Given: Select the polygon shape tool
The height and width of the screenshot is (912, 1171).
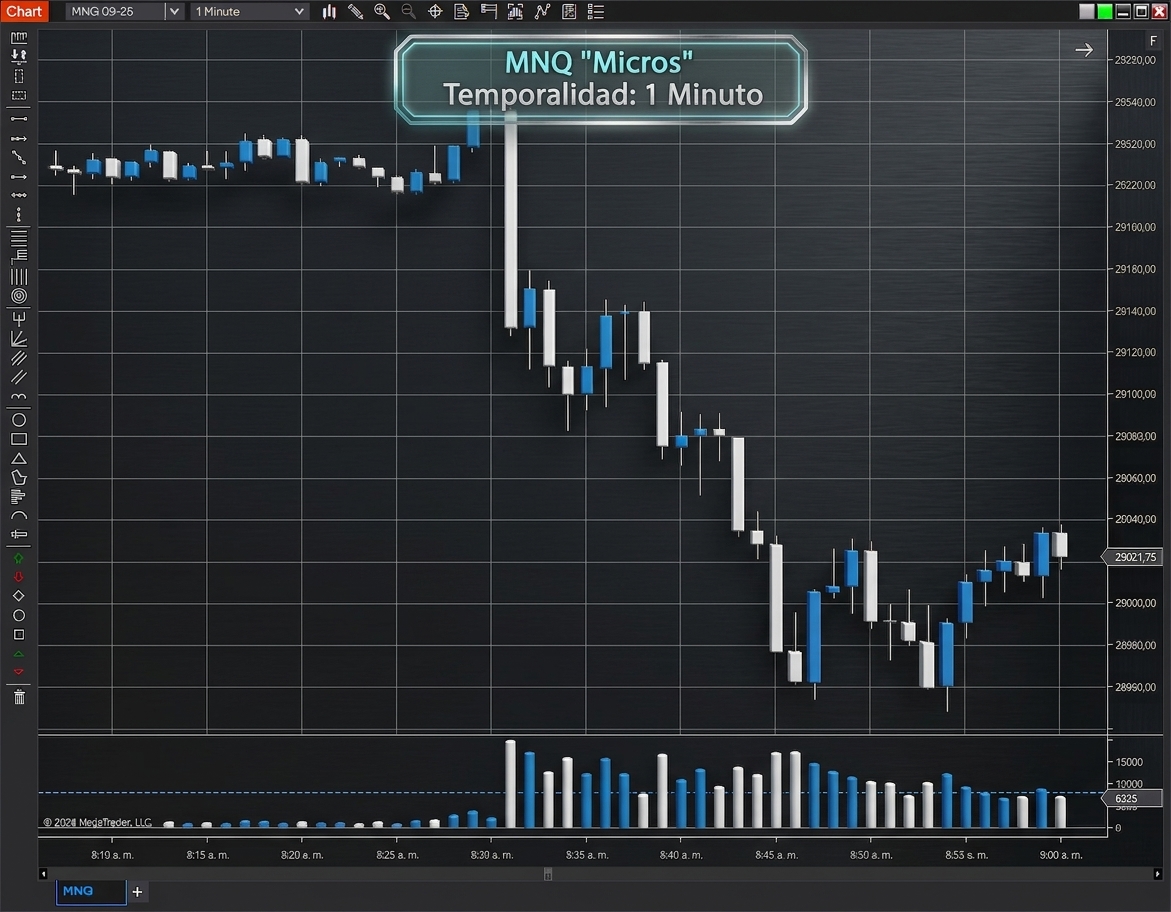Looking at the screenshot, I should pyautogui.click(x=19, y=477).
